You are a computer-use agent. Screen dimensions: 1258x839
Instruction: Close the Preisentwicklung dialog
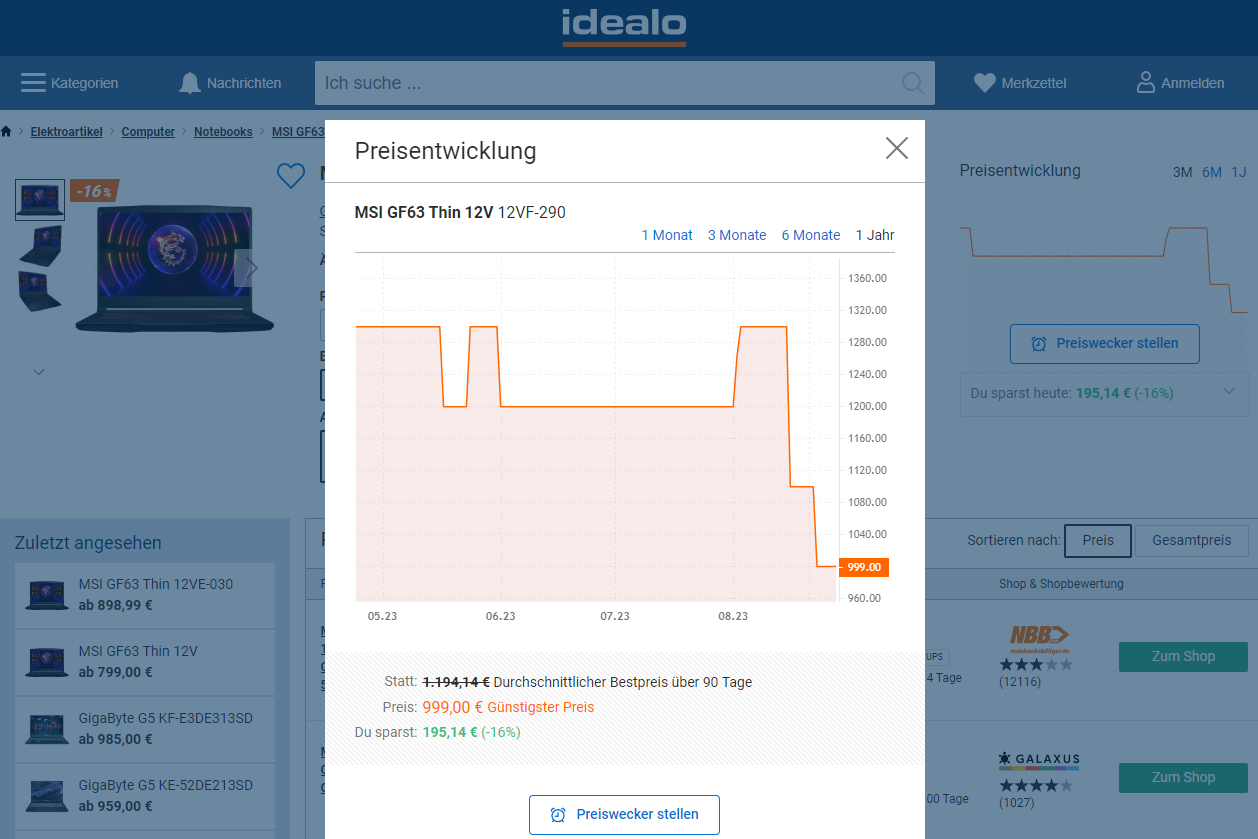896,149
